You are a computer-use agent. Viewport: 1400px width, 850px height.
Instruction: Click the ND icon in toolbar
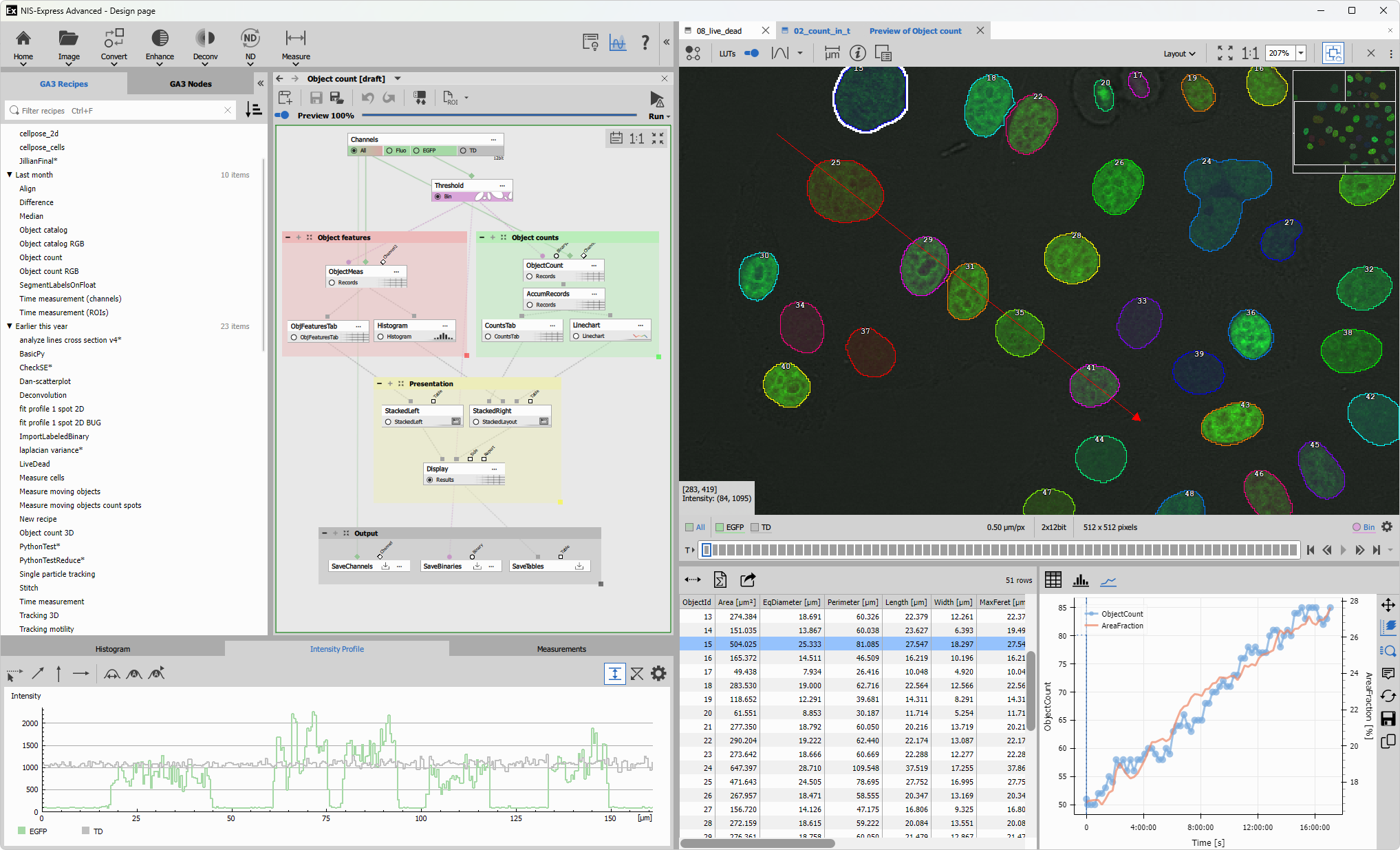[250, 39]
